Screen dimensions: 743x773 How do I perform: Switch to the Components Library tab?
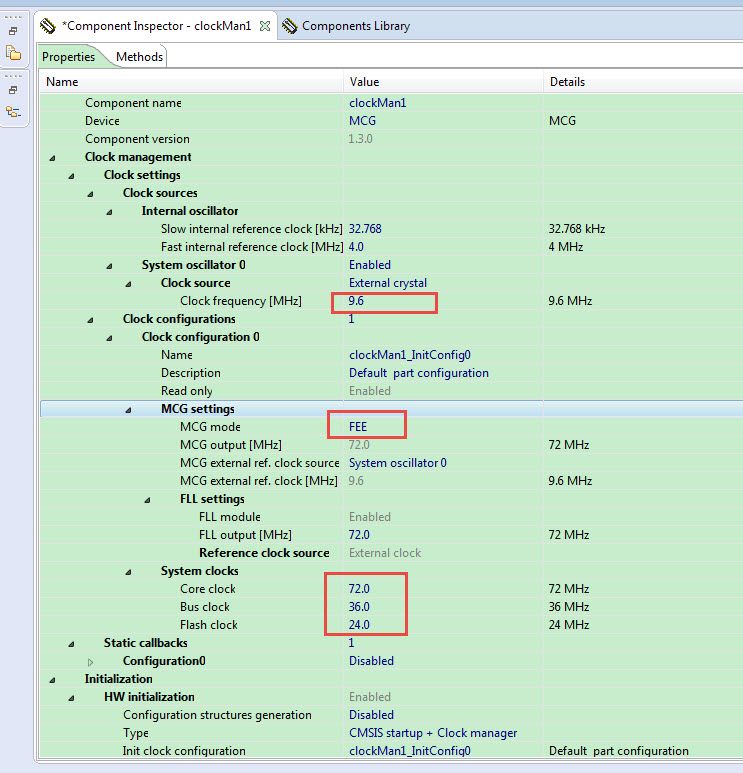click(356, 26)
